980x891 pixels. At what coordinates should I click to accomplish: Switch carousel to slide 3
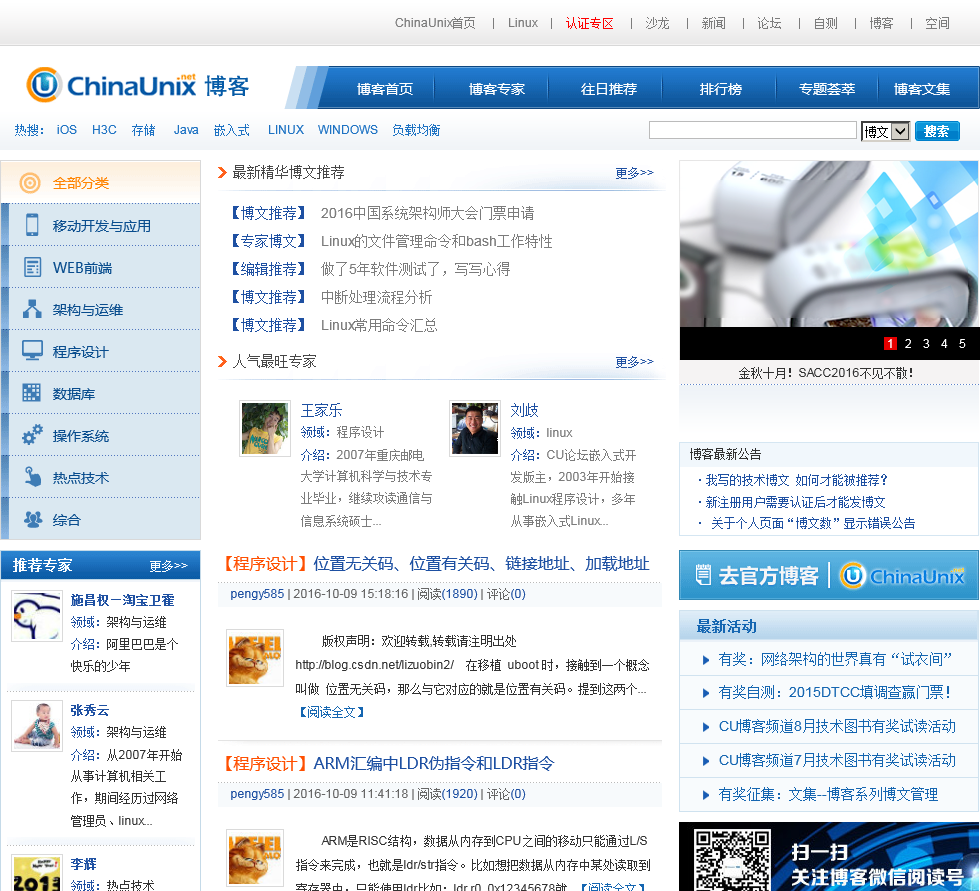(926, 344)
